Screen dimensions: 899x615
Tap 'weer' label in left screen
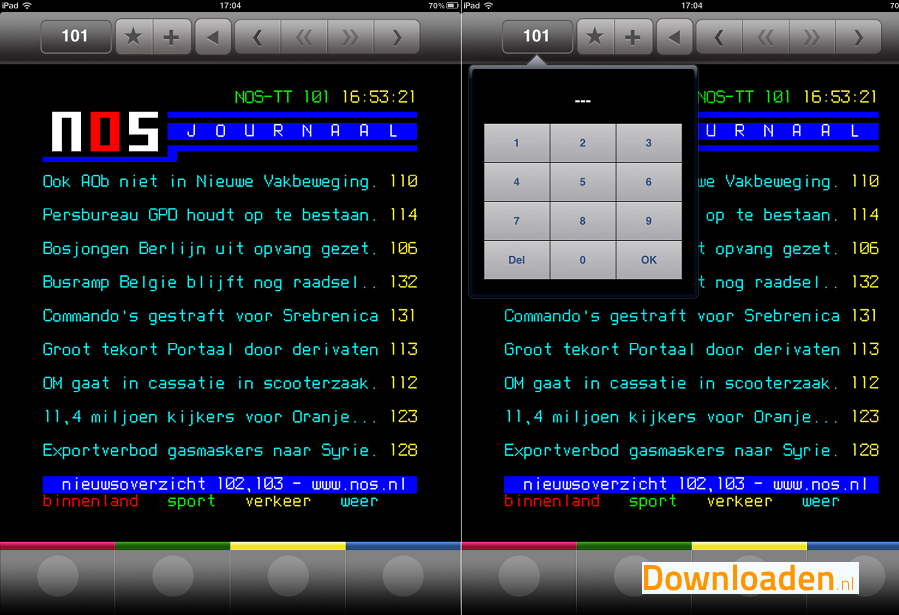(x=359, y=502)
